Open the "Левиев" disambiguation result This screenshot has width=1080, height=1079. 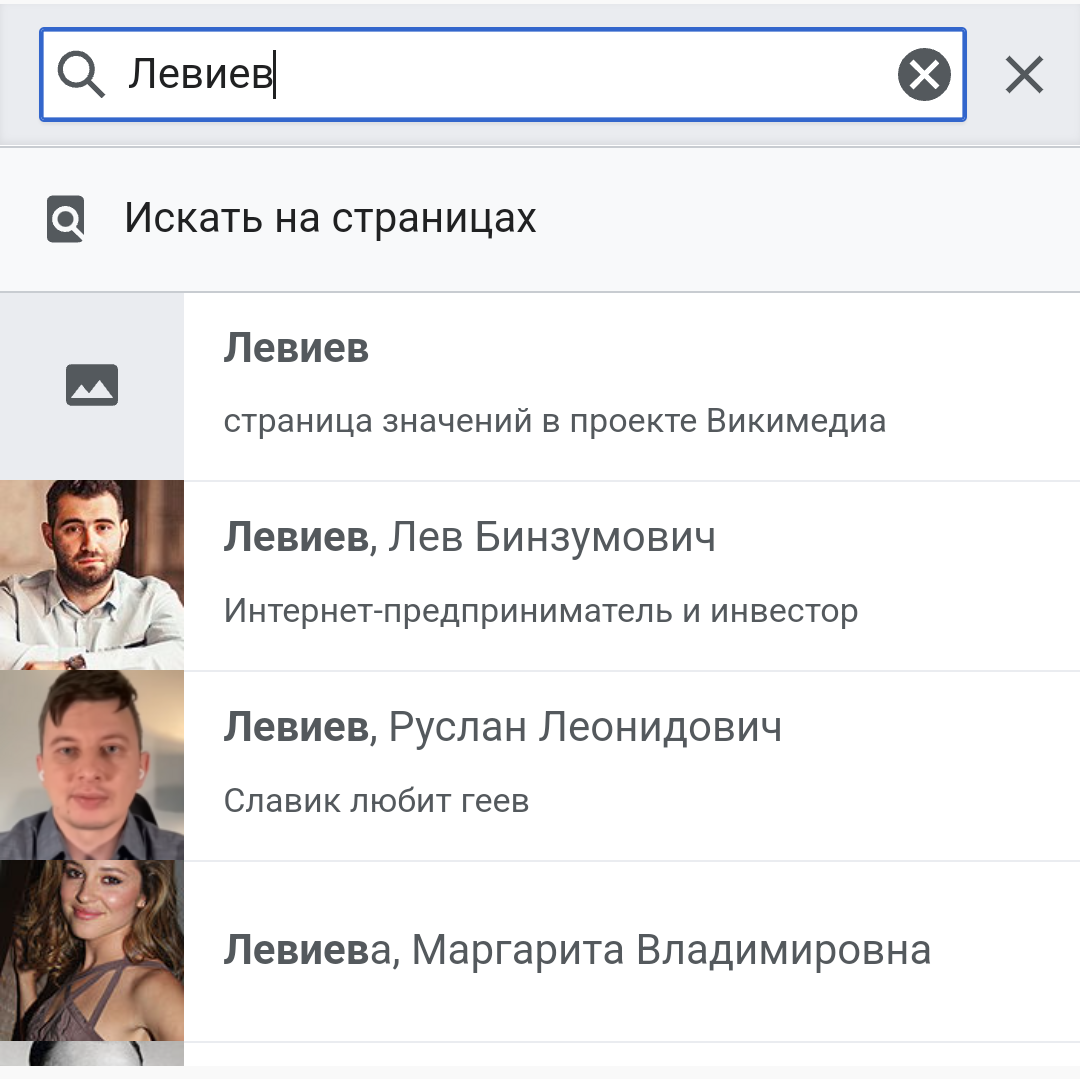click(x=296, y=348)
